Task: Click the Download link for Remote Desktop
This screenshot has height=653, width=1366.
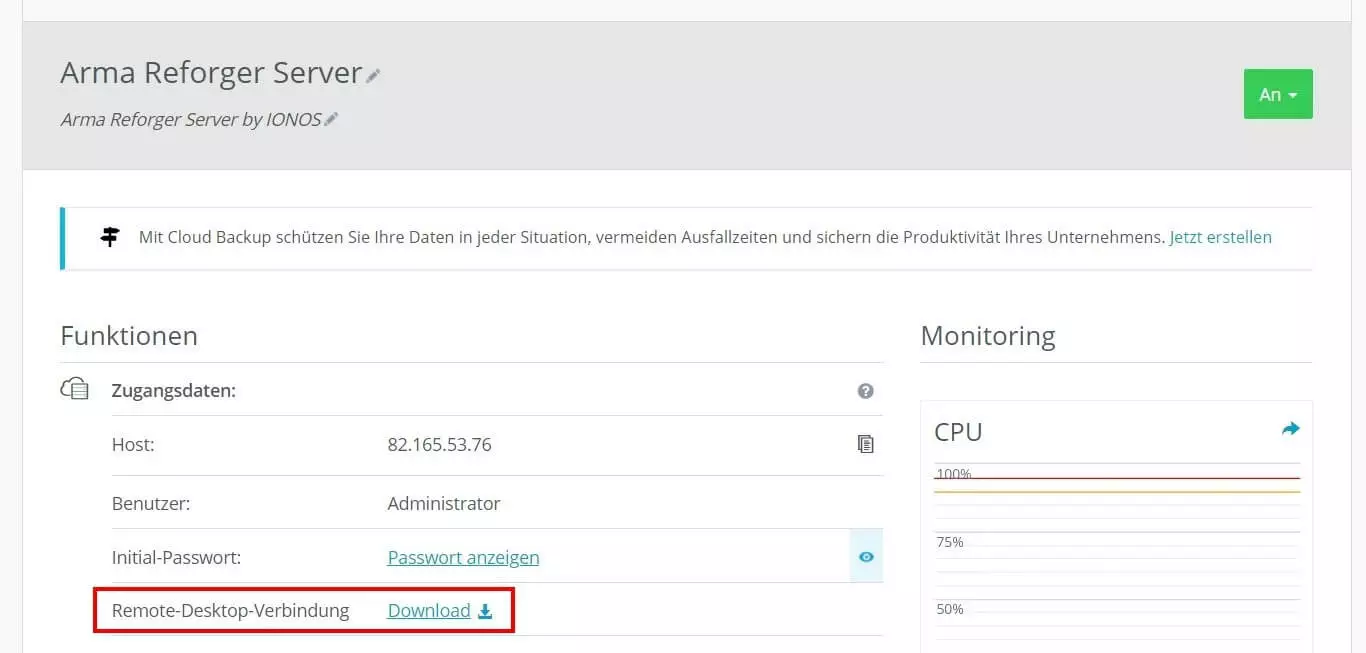Action: [428, 610]
